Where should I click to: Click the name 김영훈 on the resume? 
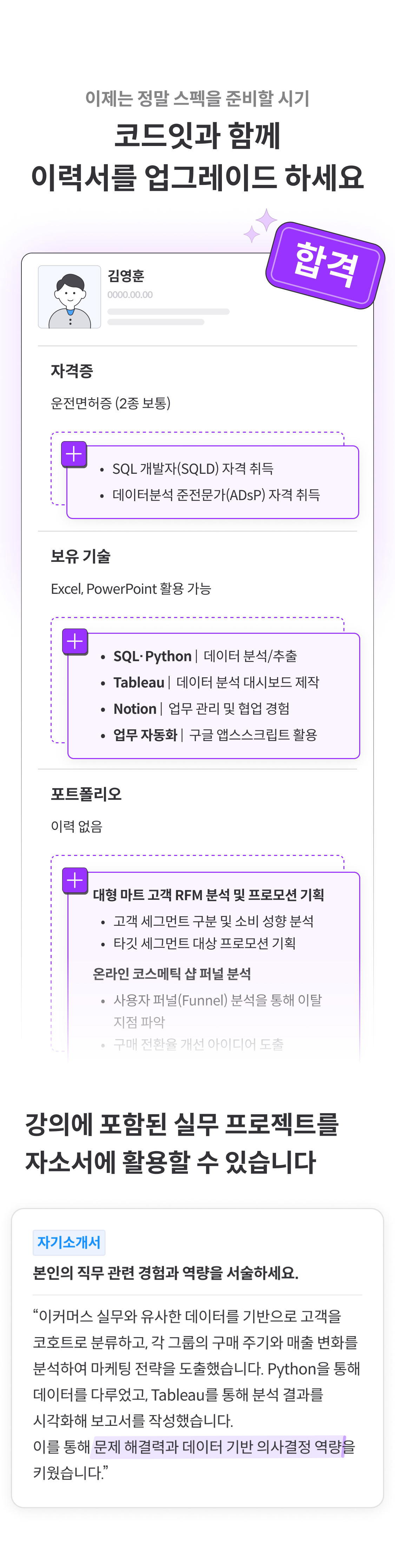[126, 276]
